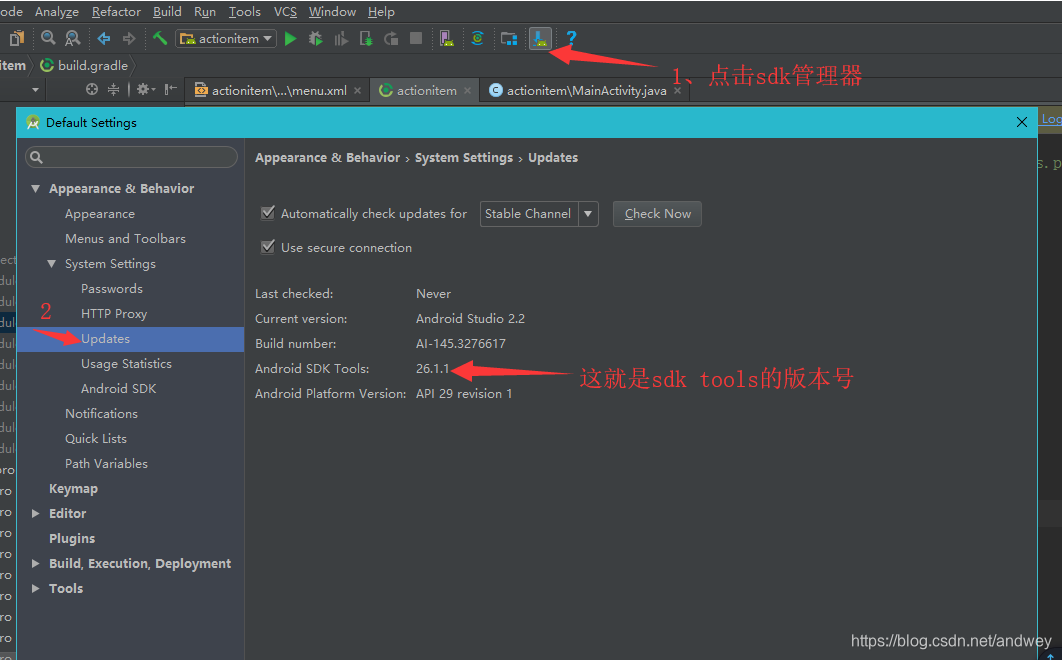The width and height of the screenshot is (1062, 660).
Task: Open Usage Statistics settings page
Action: coord(127,364)
